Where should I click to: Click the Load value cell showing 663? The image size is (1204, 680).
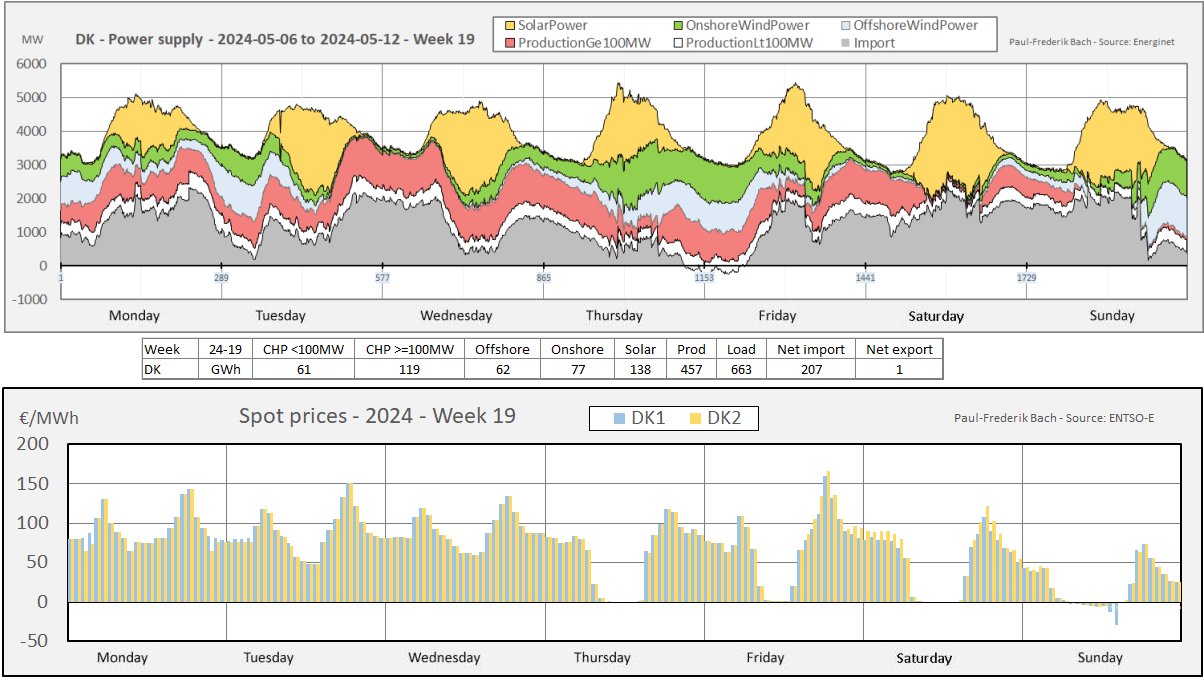coord(740,368)
